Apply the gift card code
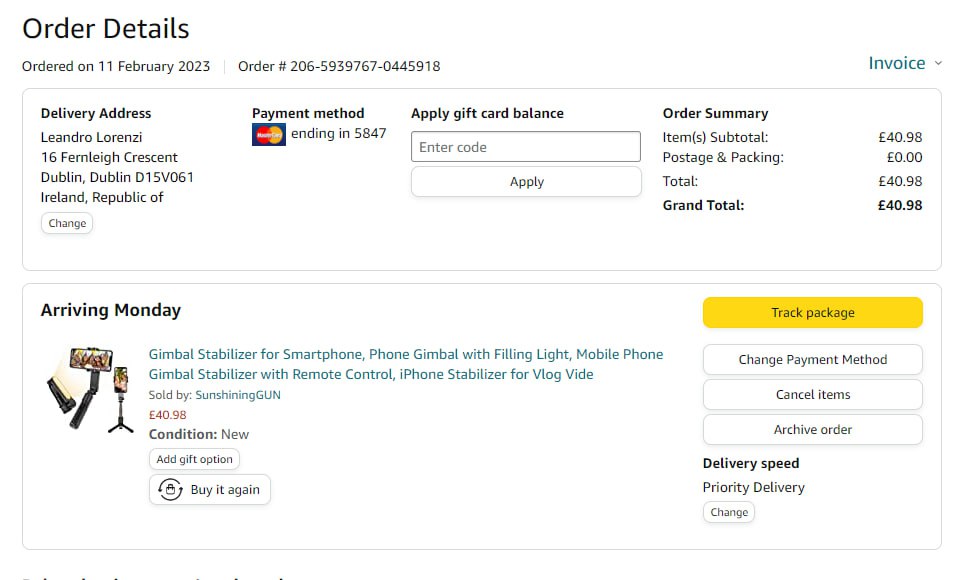Screen dimensions: 954x580 pos(526,182)
